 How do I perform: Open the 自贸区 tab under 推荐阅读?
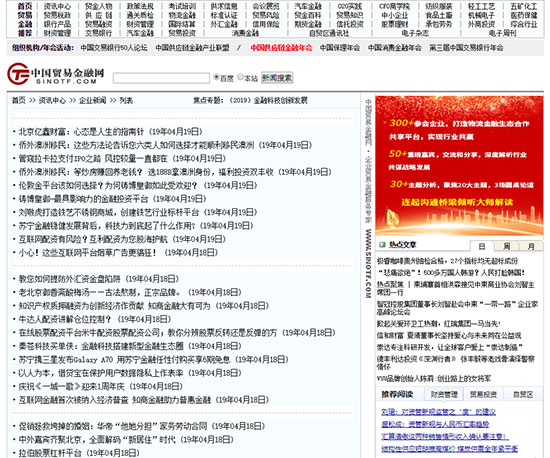(523, 395)
